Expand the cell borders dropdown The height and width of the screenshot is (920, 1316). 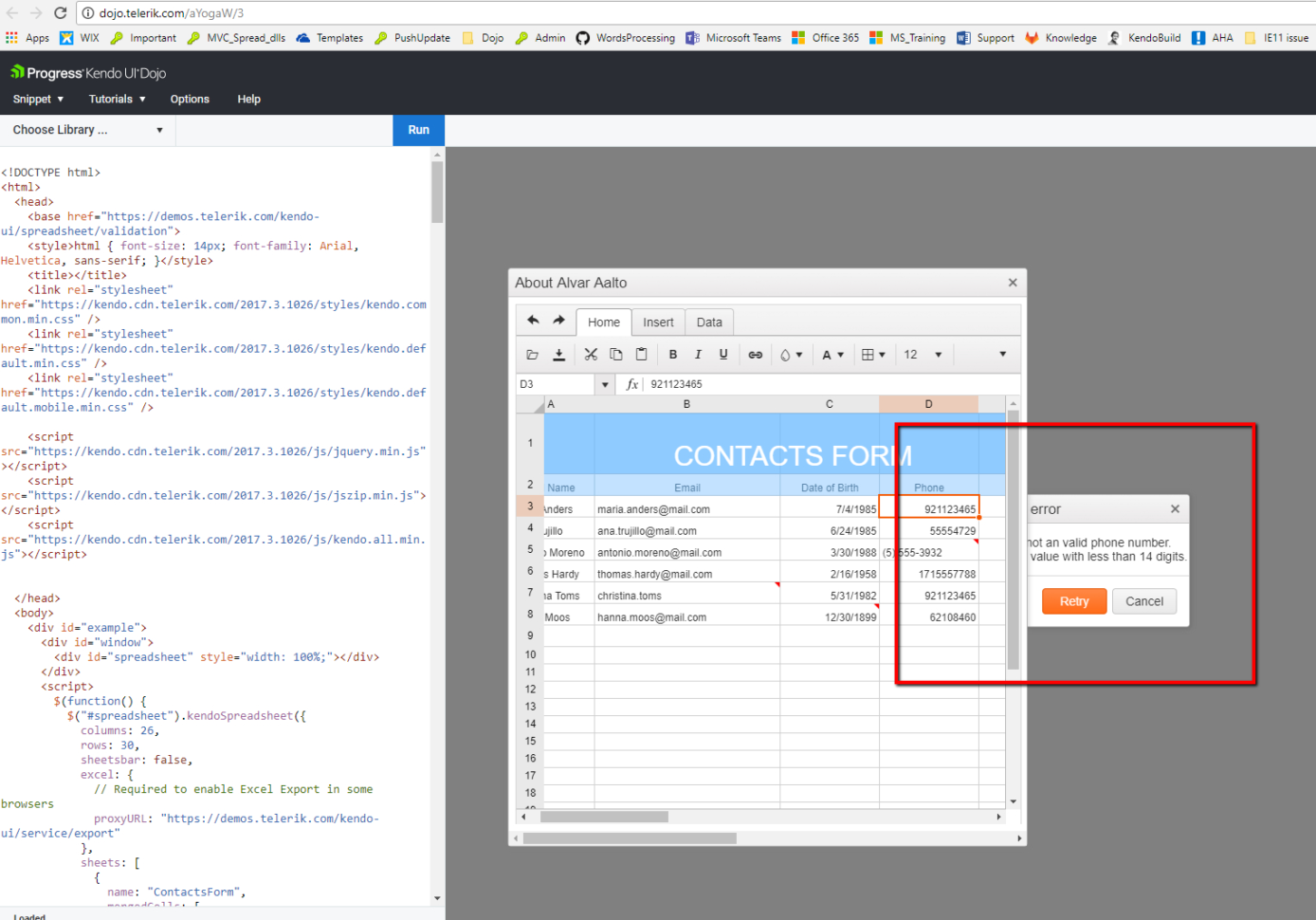tap(873, 355)
